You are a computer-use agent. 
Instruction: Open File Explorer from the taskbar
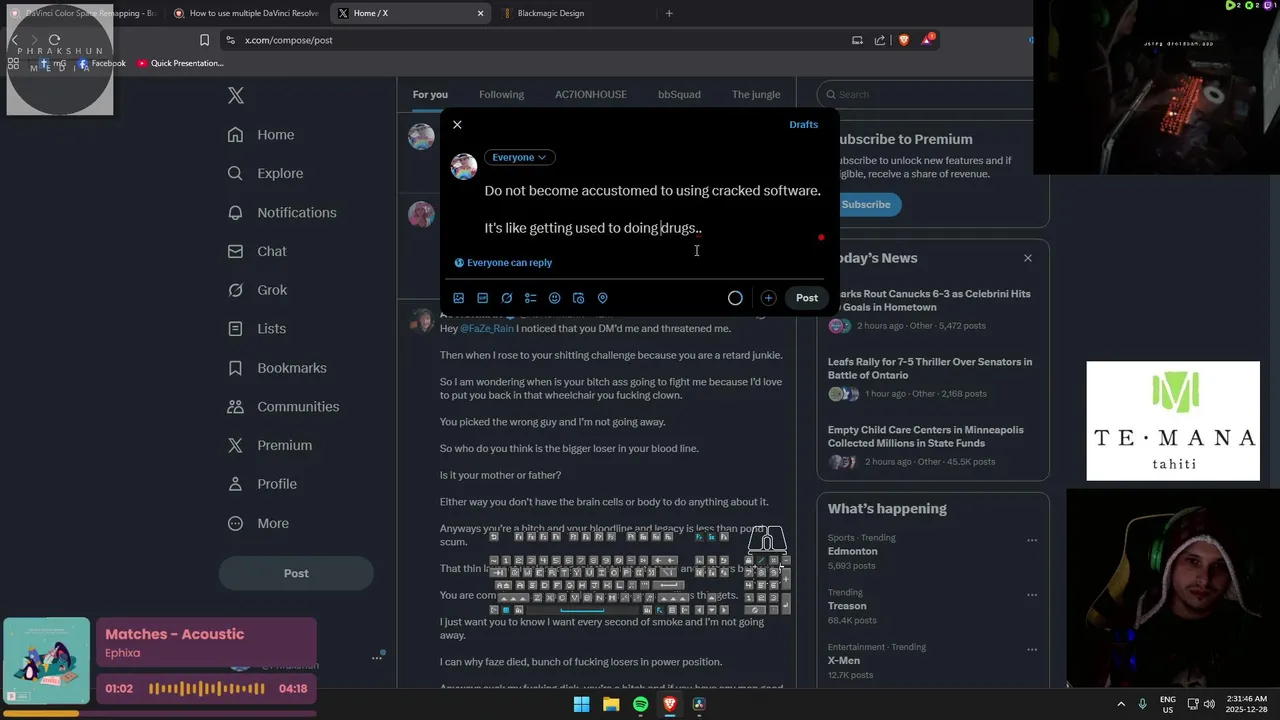[x=610, y=704]
